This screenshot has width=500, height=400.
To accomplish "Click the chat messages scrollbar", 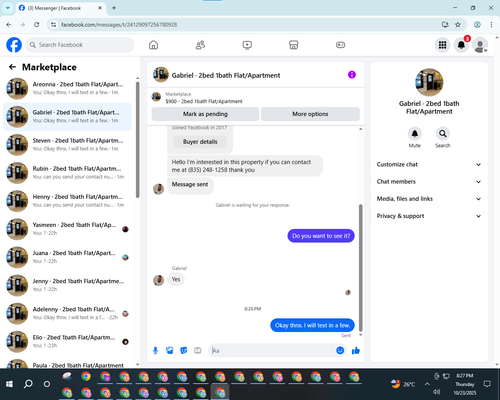I will [360, 268].
